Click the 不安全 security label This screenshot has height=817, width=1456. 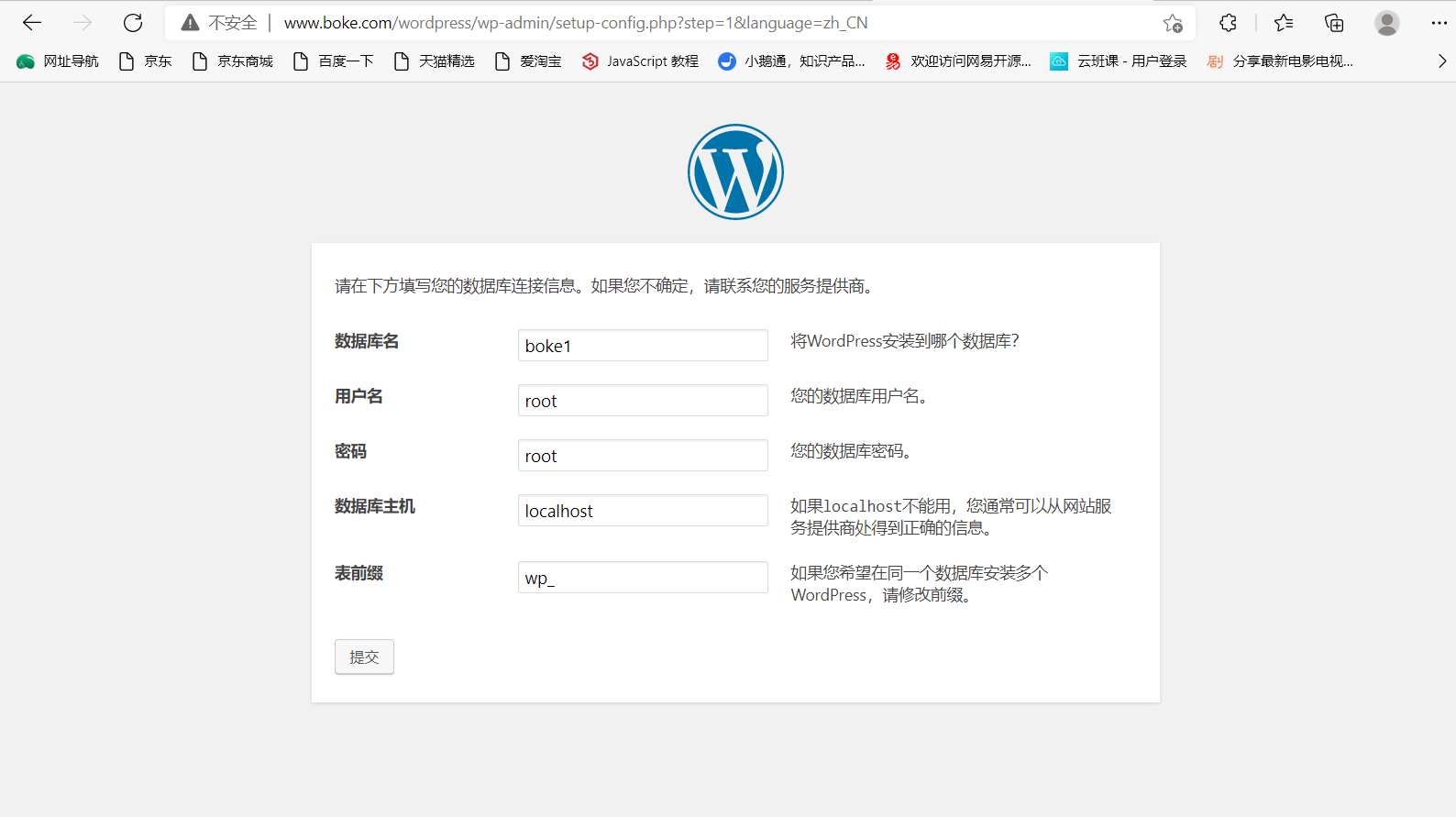233,23
